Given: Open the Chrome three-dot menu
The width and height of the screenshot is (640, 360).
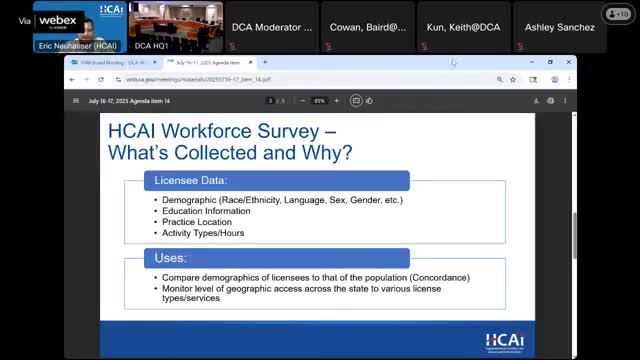Looking at the screenshot, I should coord(569,80).
